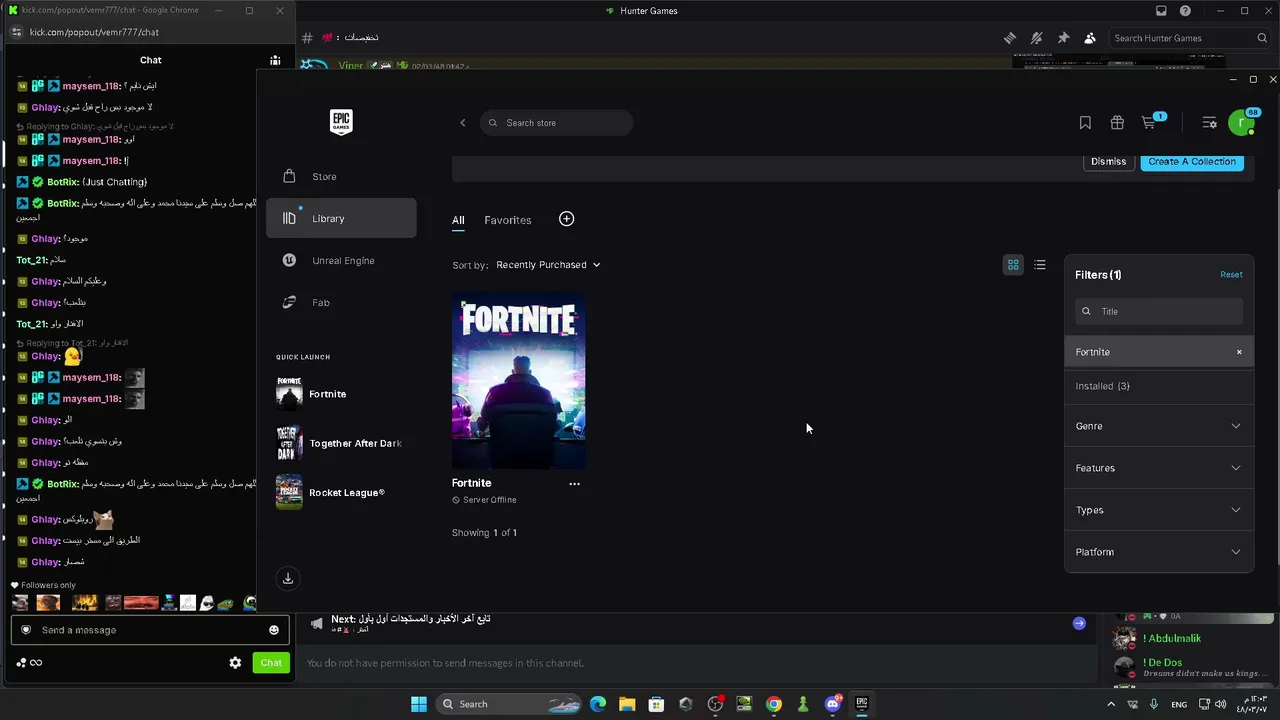Open Abdulmalik member in Discord list

click(x=1172, y=638)
